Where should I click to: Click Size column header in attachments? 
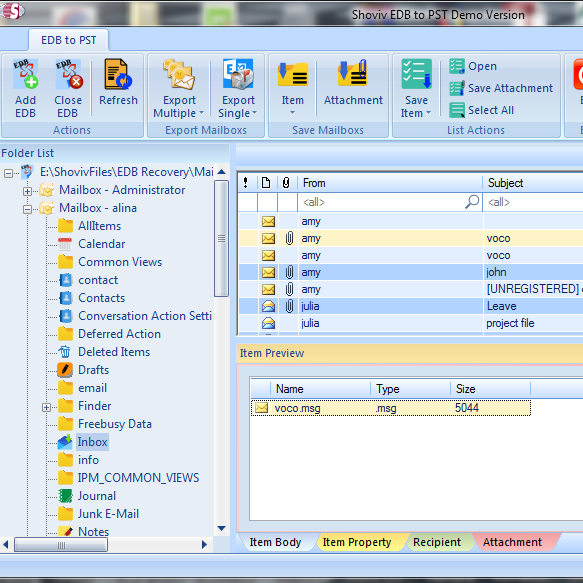(x=491, y=389)
